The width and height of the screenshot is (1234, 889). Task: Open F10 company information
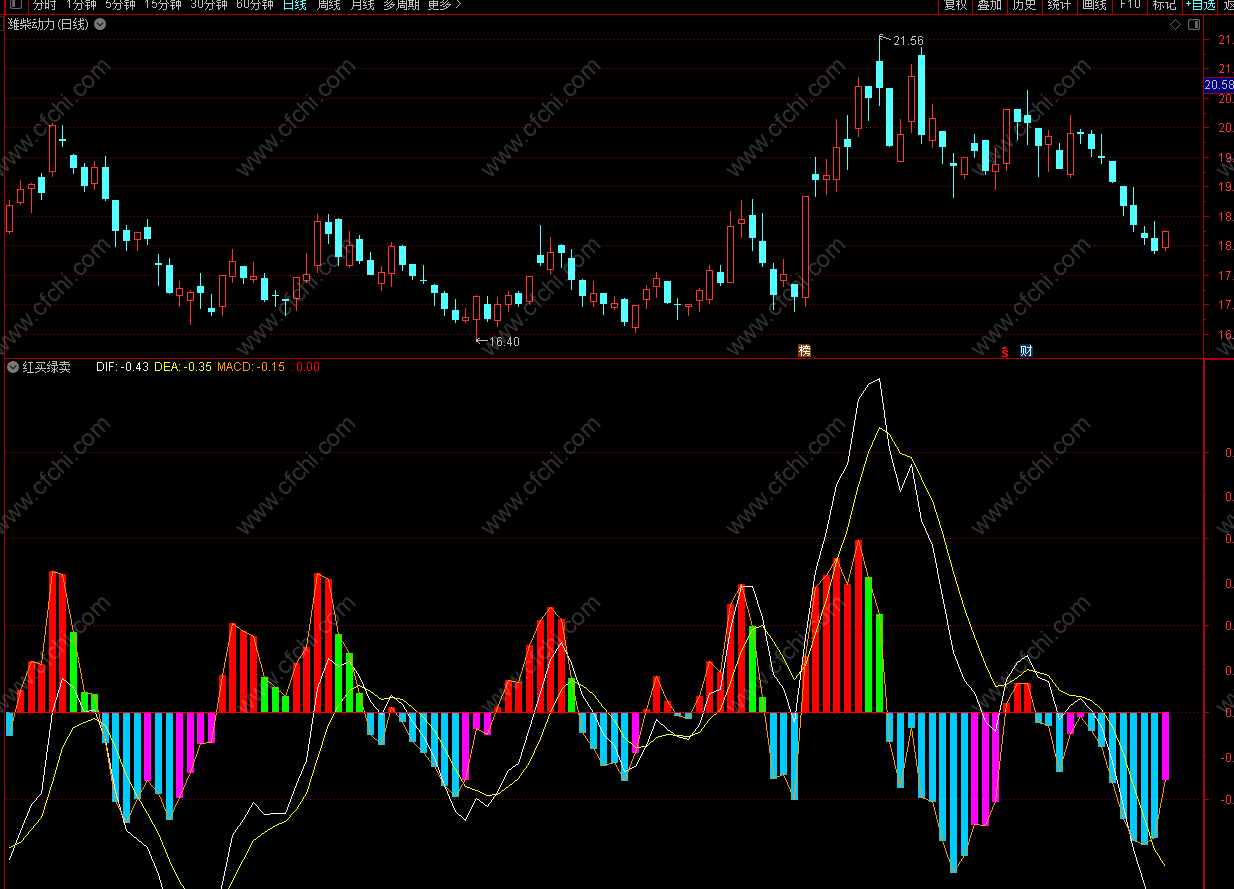[1129, 5]
